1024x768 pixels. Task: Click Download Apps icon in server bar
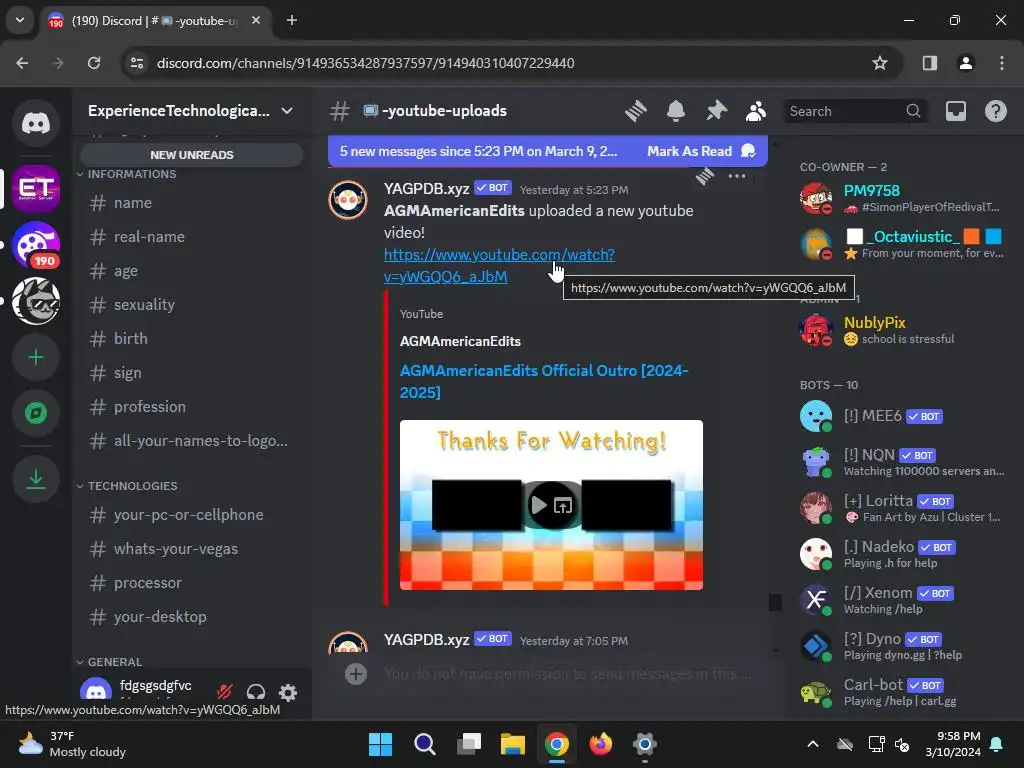36,479
